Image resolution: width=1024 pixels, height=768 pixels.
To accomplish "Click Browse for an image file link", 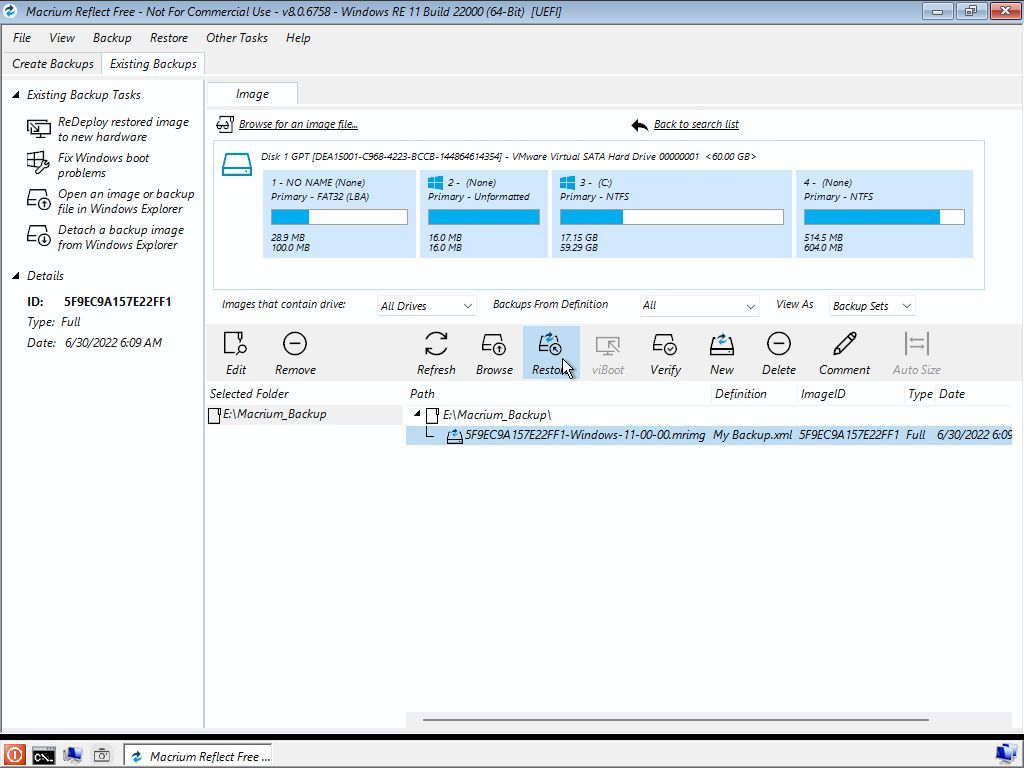I will [x=298, y=124].
